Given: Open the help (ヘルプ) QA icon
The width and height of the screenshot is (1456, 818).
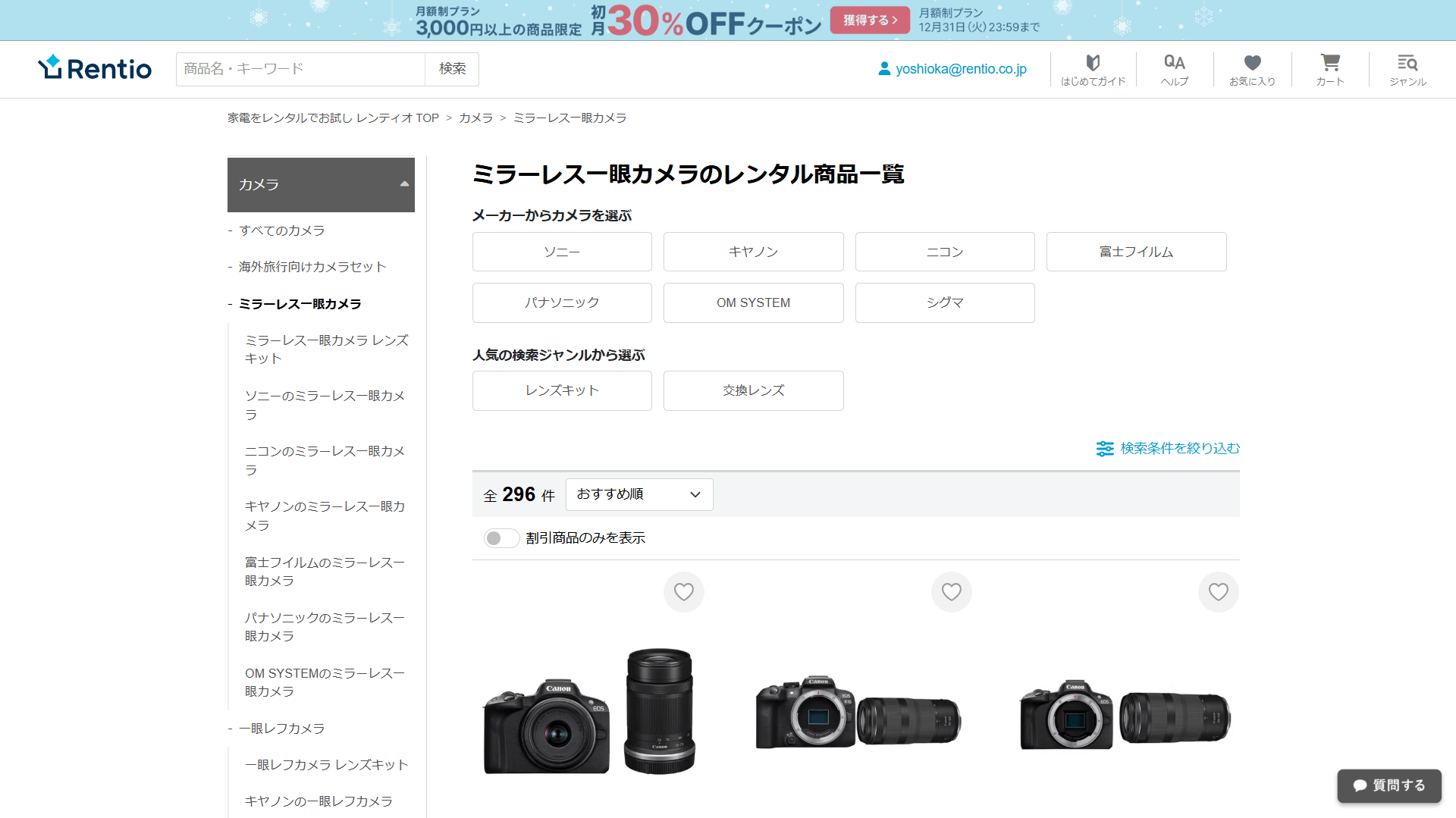Looking at the screenshot, I should pyautogui.click(x=1175, y=69).
